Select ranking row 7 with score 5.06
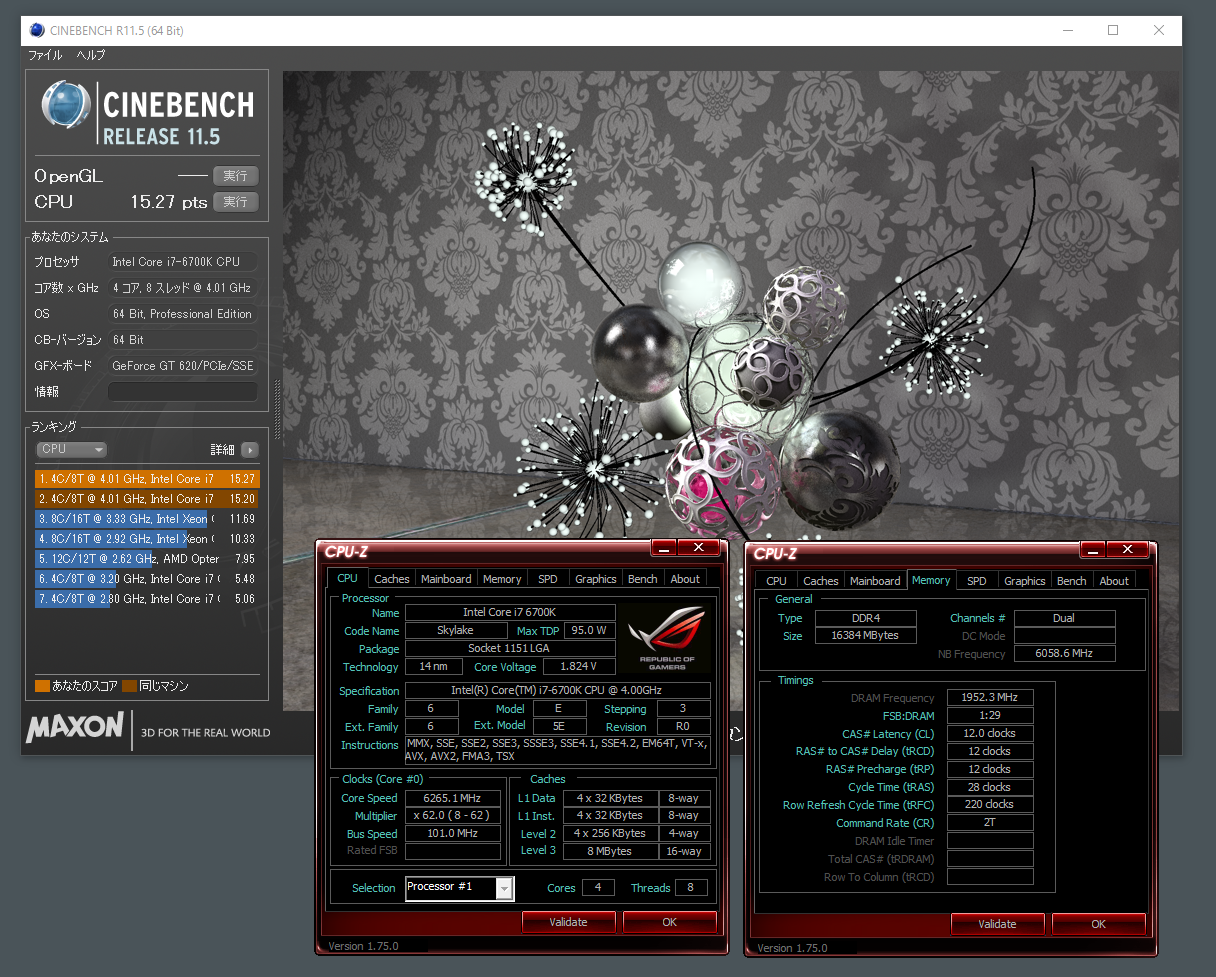 tap(147, 599)
